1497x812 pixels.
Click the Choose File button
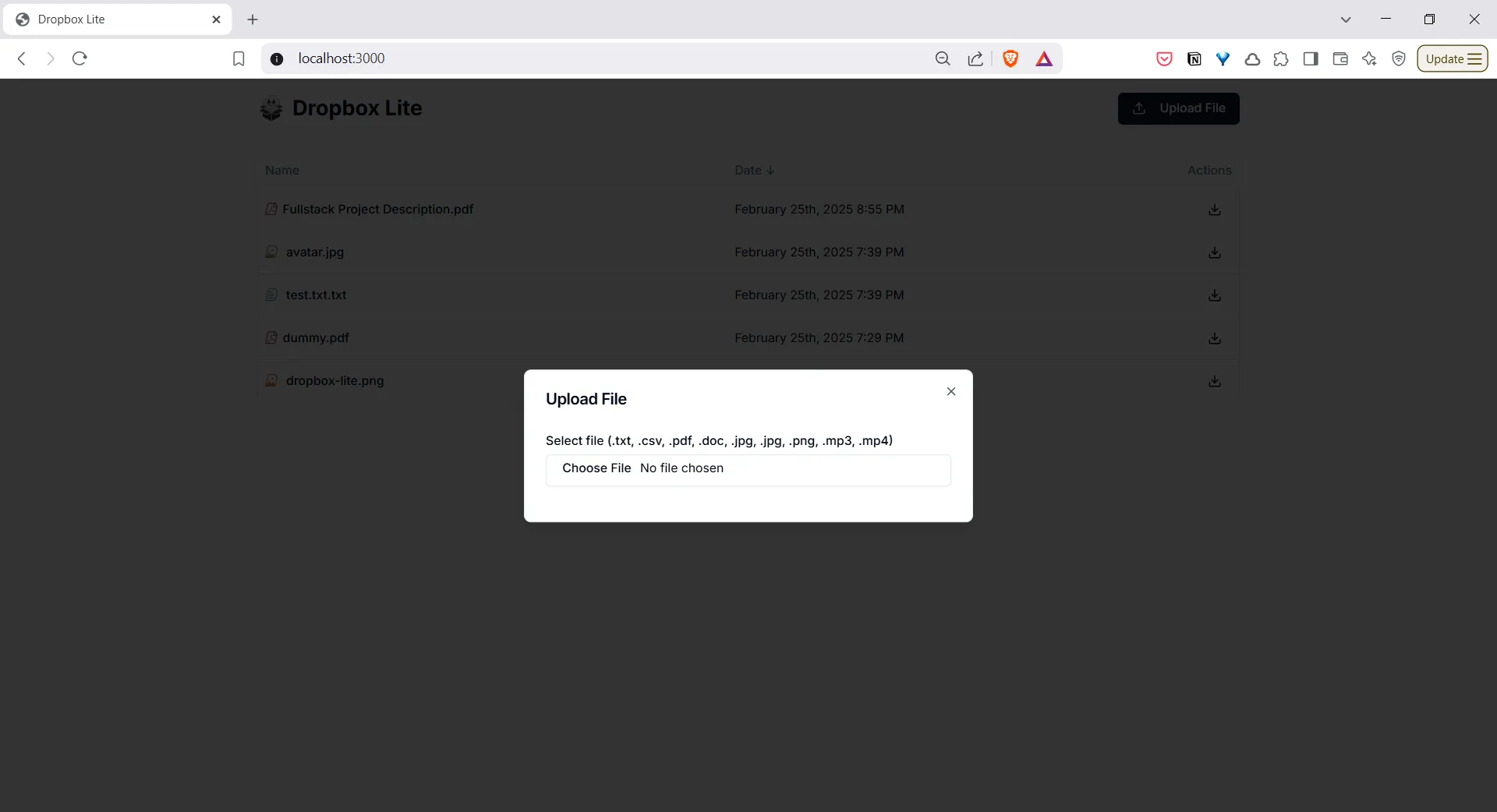click(596, 468)
